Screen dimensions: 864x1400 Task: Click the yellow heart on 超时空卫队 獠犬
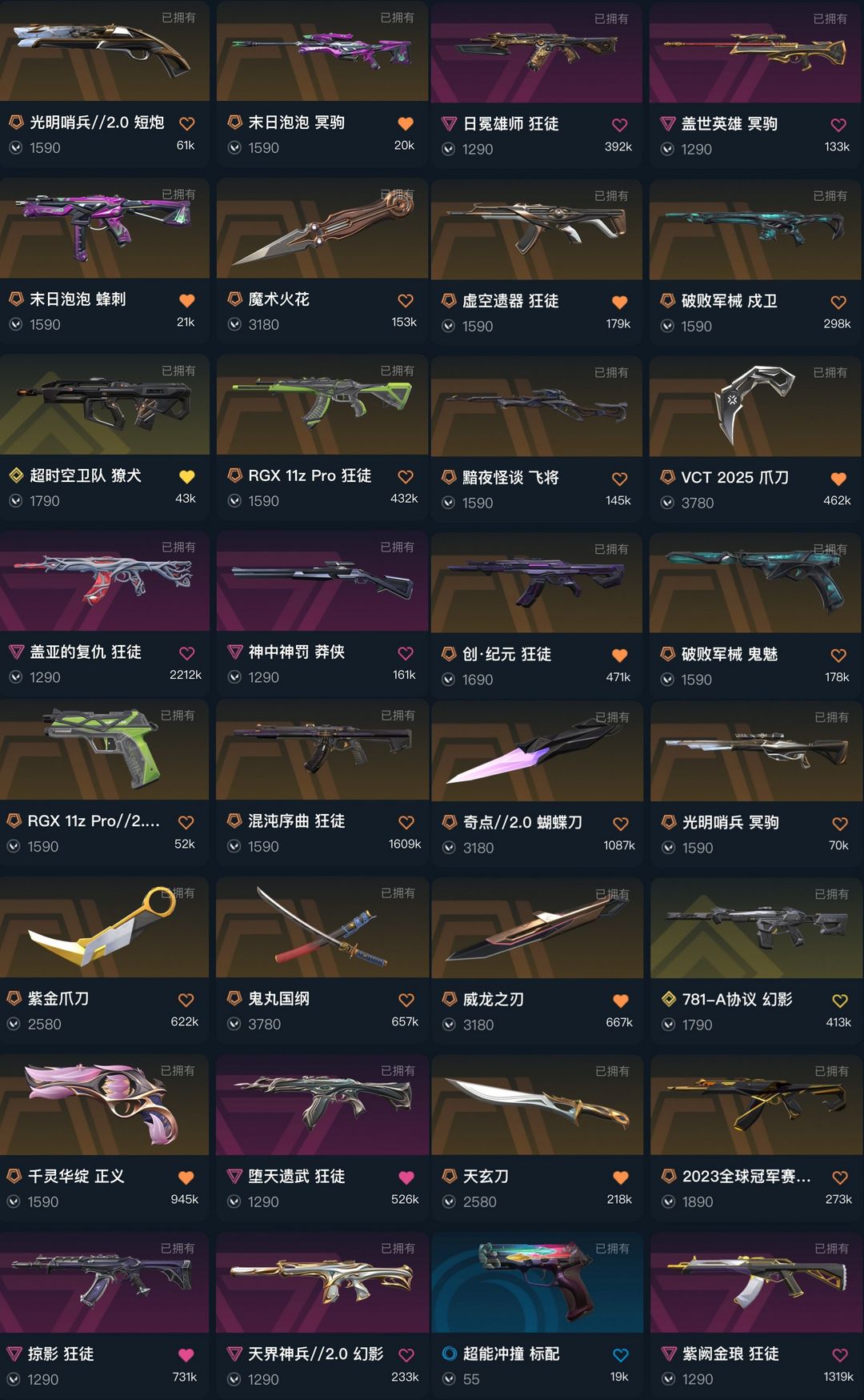(x=186, y=476)
